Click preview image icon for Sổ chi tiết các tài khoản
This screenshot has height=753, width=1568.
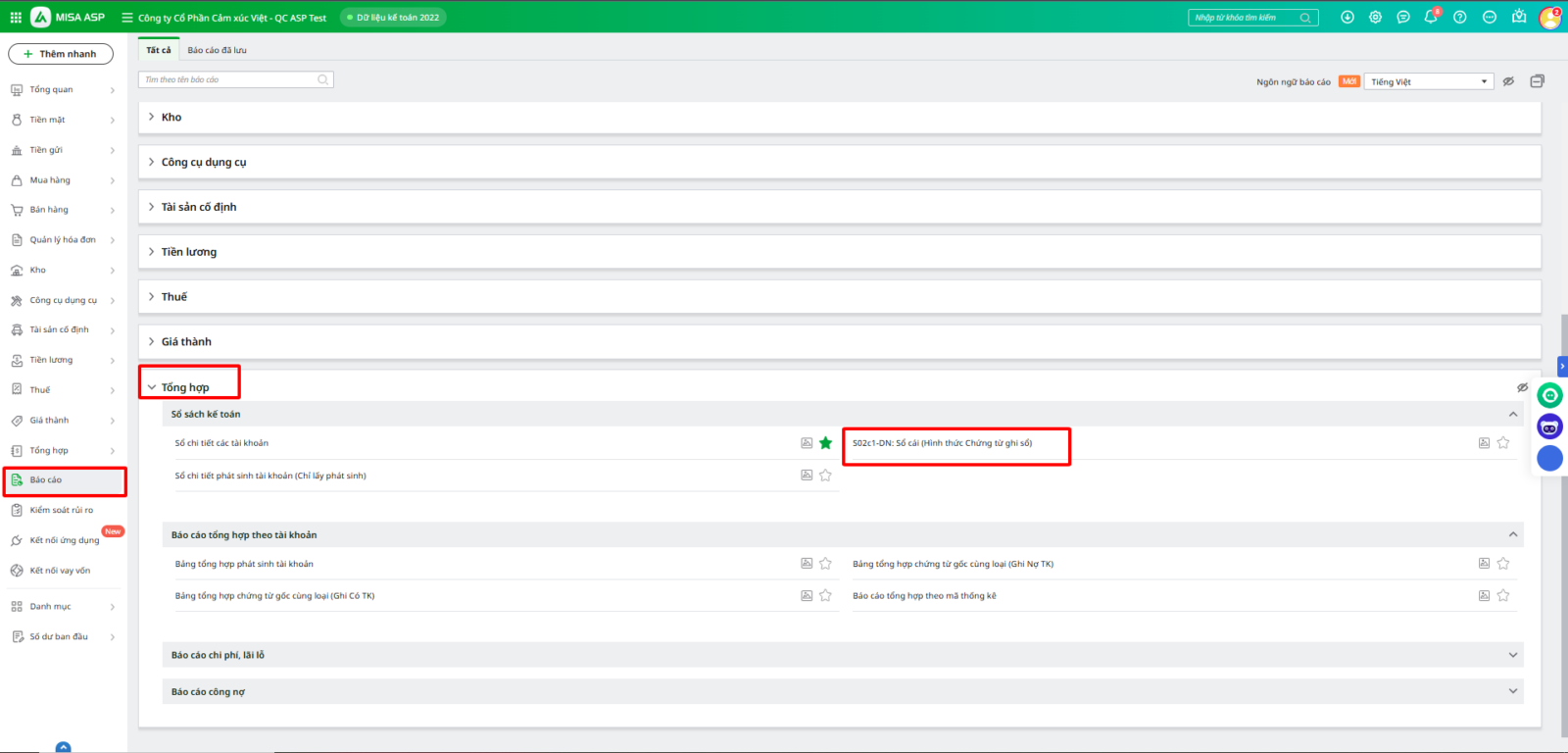[807, 443]
